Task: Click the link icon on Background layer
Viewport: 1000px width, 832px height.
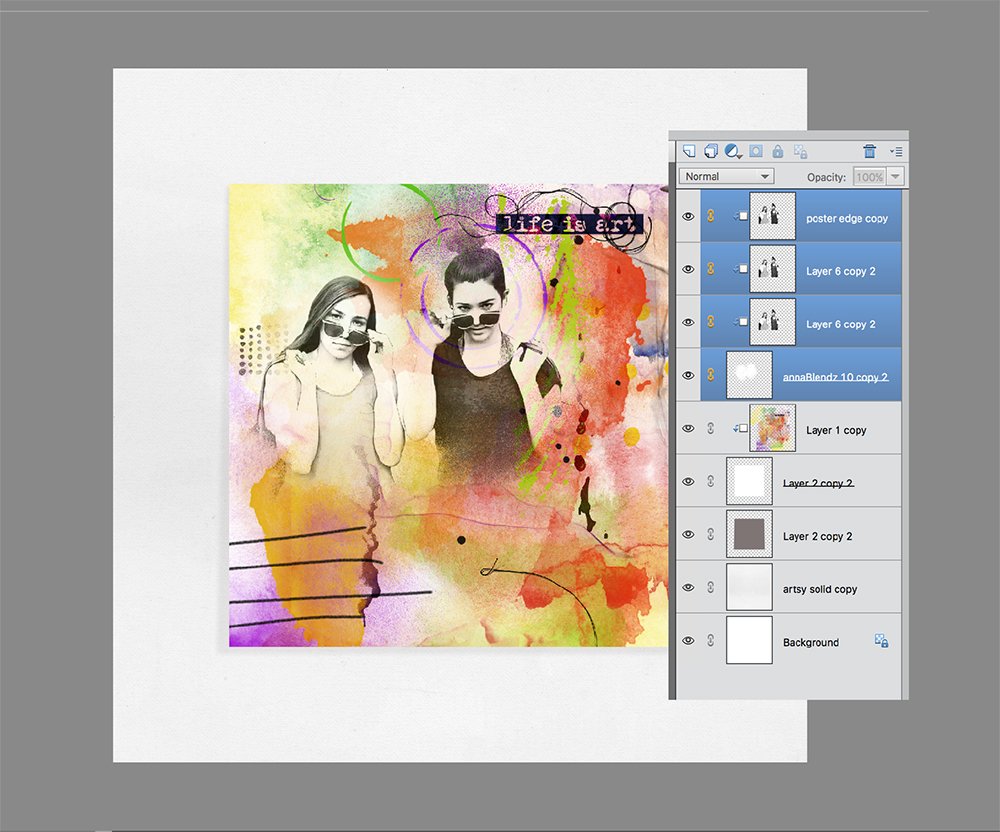Action: [710, 640]
